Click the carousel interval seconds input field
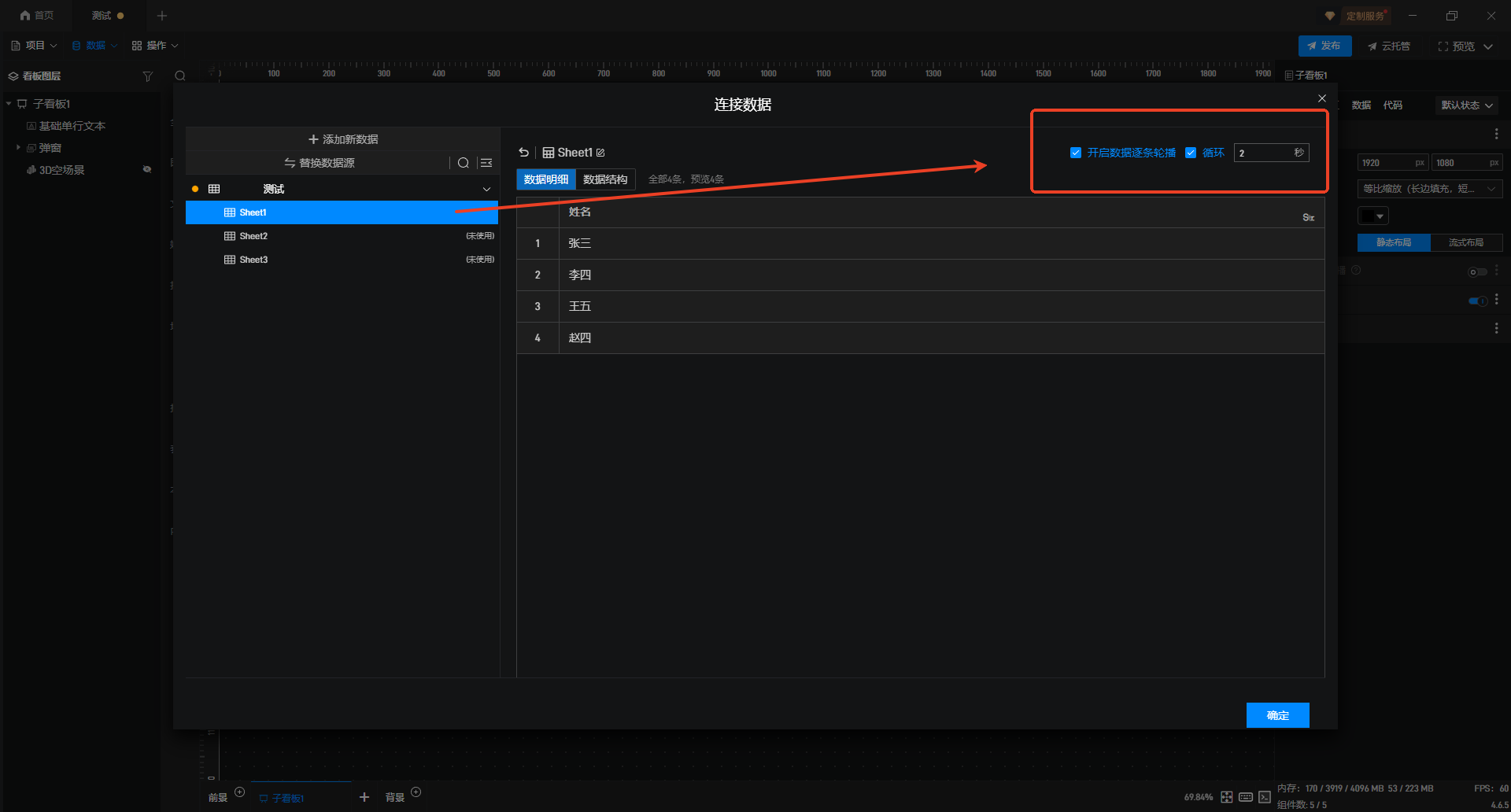 [1263, 153]
